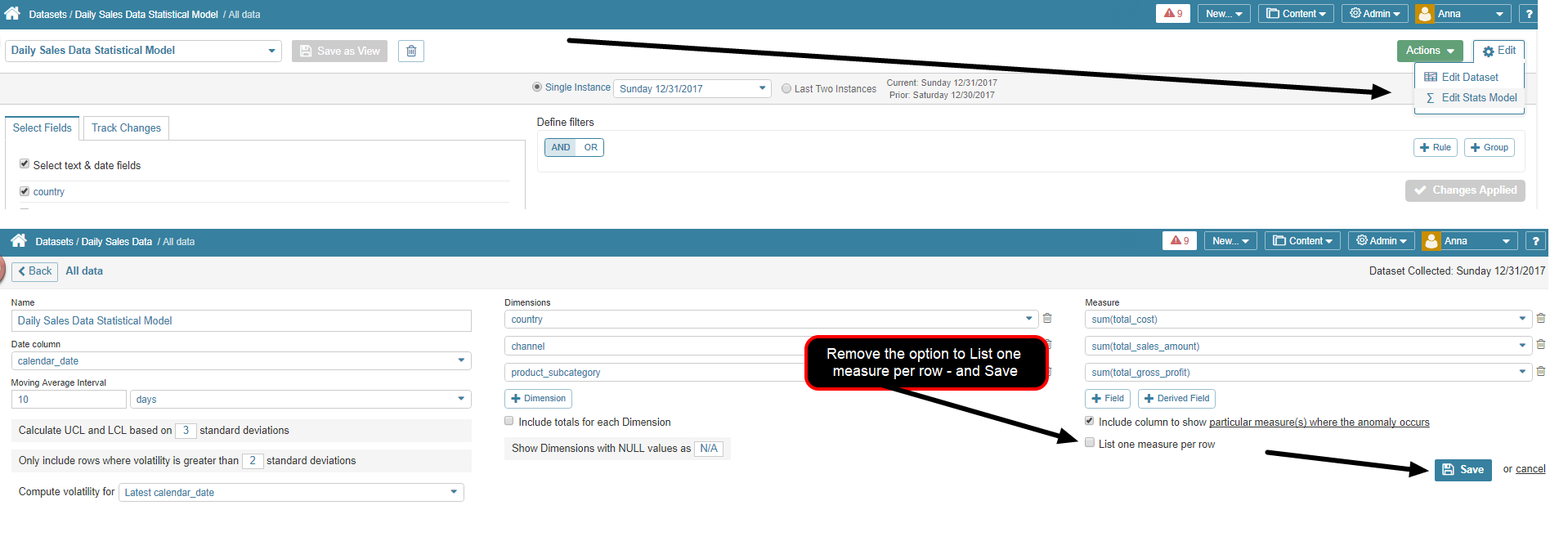Switch filter logic to AND
The height and width of the screenshot is (559, 1568).
pyautogui.click(x=561, y=147)
